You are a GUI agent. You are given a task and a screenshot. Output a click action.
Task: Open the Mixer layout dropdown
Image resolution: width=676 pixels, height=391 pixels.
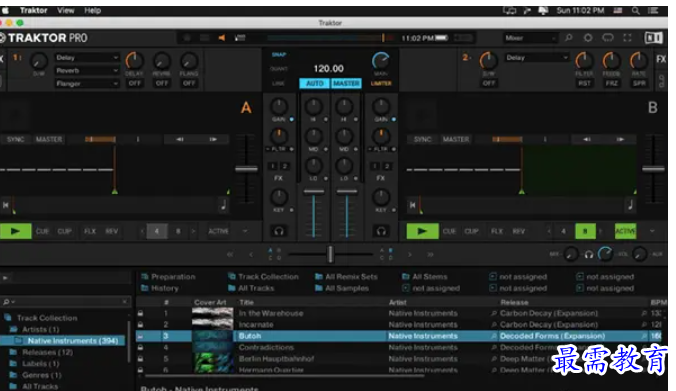tap(530, 38)
